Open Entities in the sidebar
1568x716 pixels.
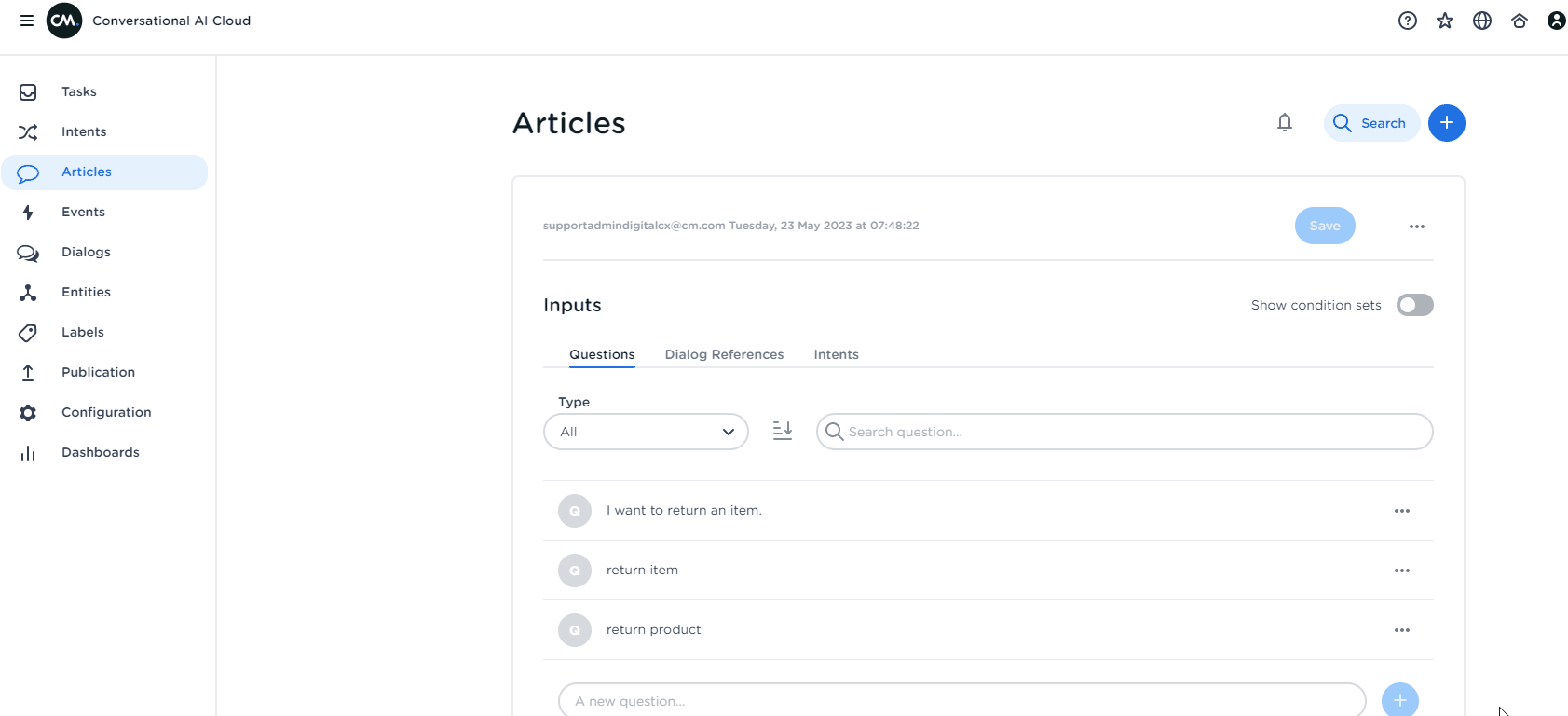[x=86, y=292]
